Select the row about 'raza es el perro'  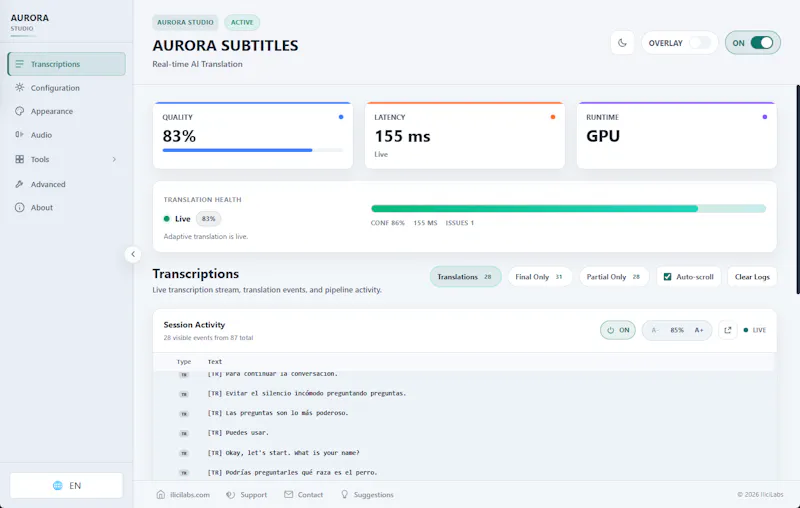(x=464, y=473)
